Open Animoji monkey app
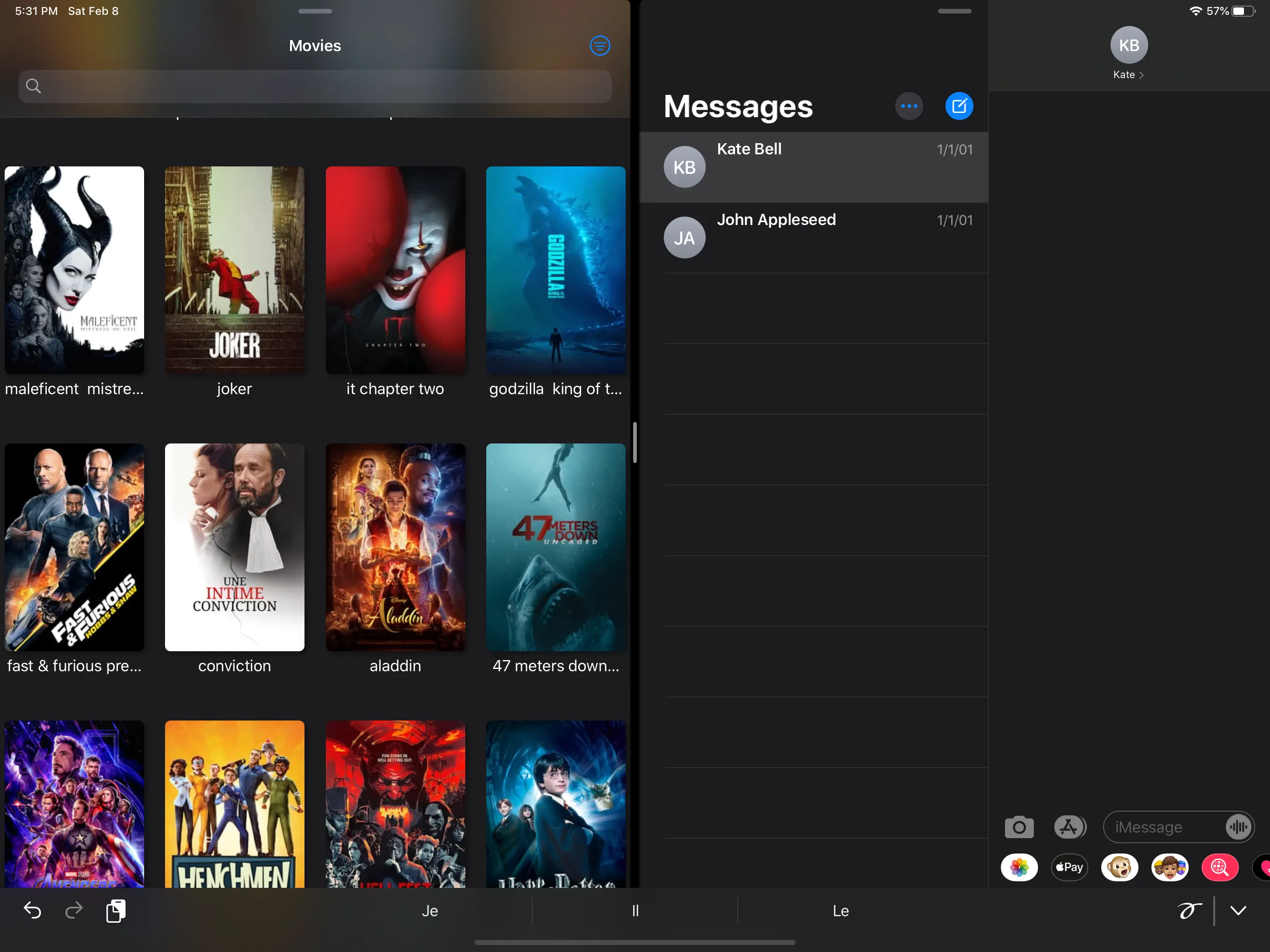The width and height of the screenshot is (1270, 952). 1119,867
